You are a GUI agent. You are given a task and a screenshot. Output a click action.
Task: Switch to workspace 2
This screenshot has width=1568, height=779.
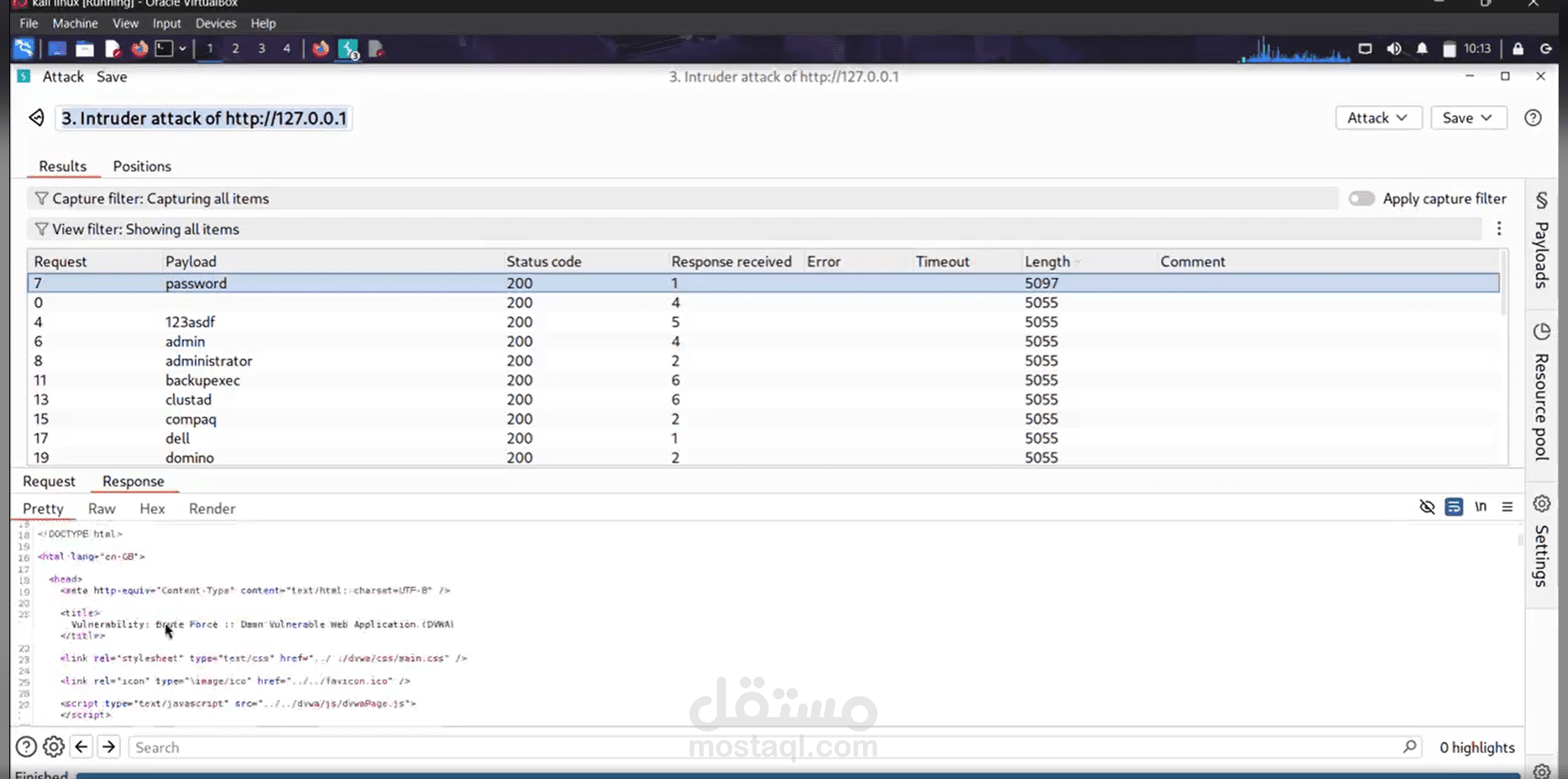coord(235,49)
